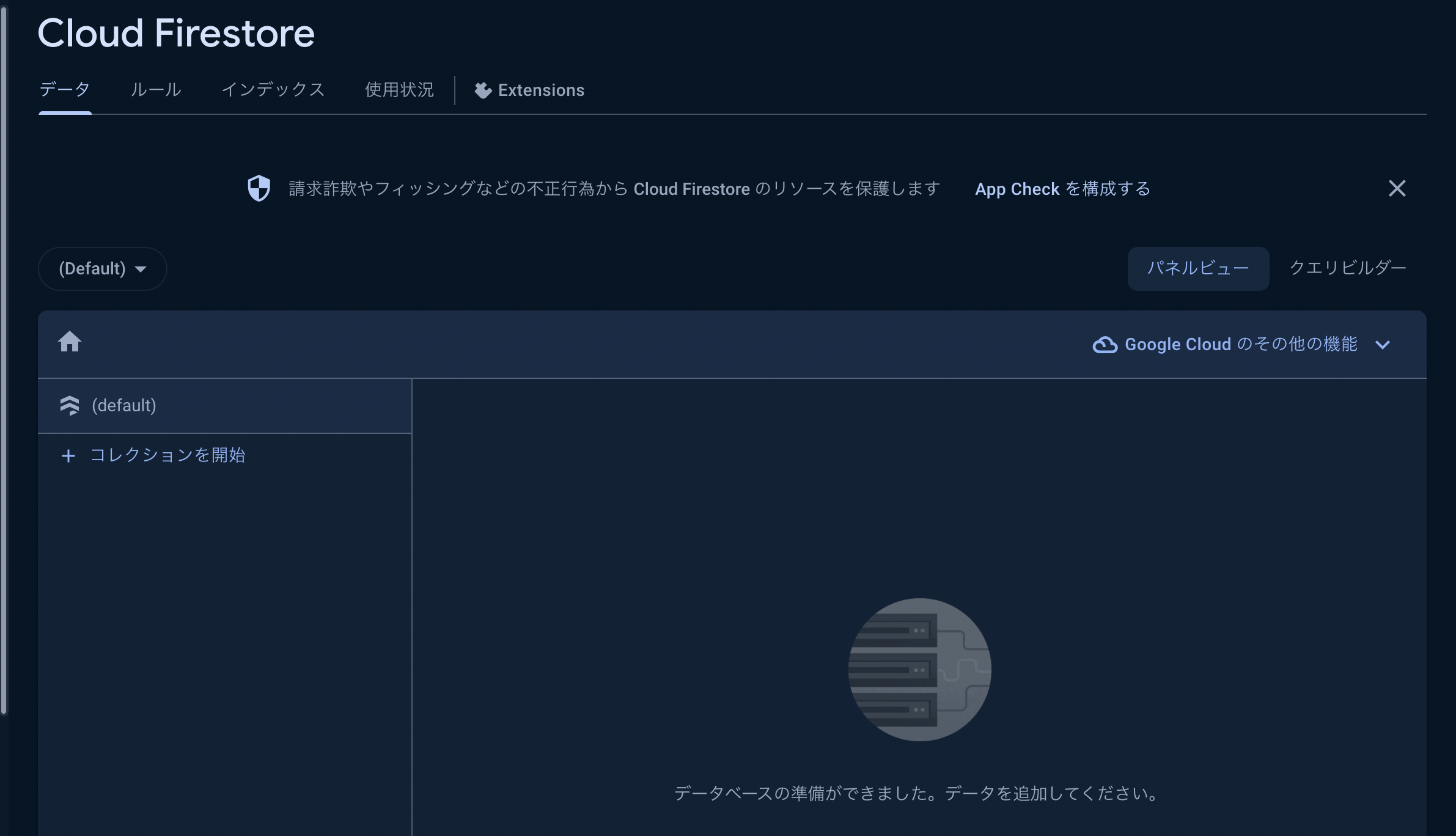
Task: Click the Firestore database icon next to (default)
Action: click(x=71, y=405)
